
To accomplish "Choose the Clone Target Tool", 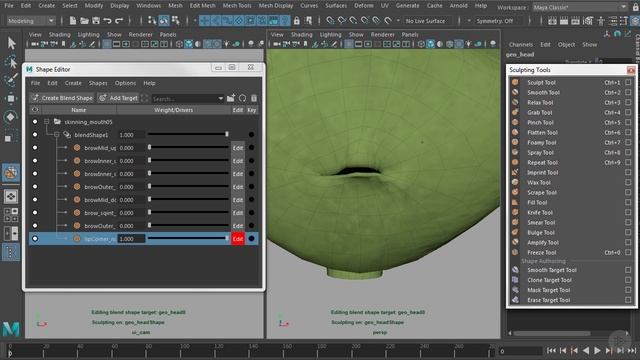I will pyautogui.click(x=549, y=280).
